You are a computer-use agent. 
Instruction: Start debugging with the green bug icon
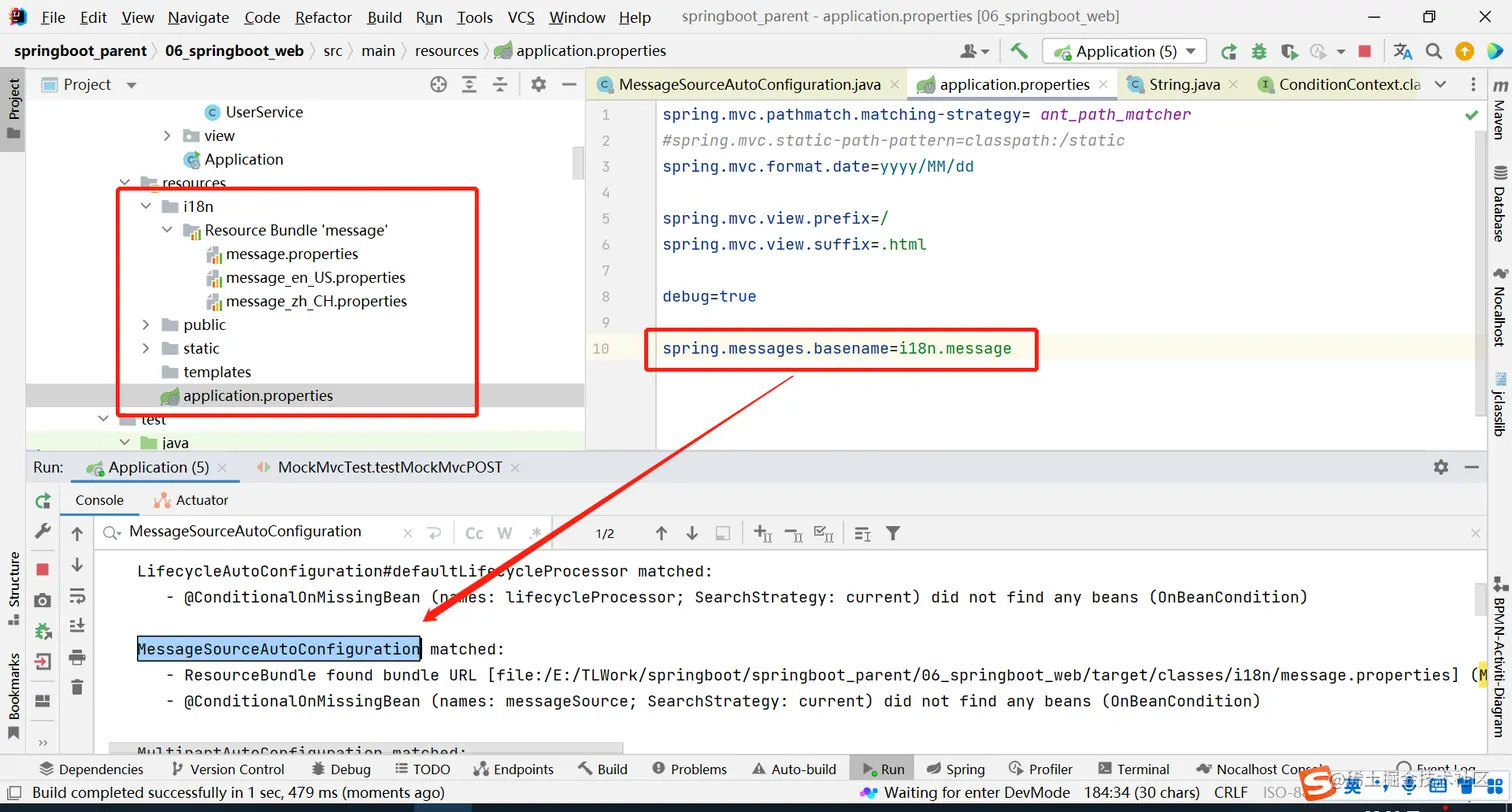pos(1259,51)
